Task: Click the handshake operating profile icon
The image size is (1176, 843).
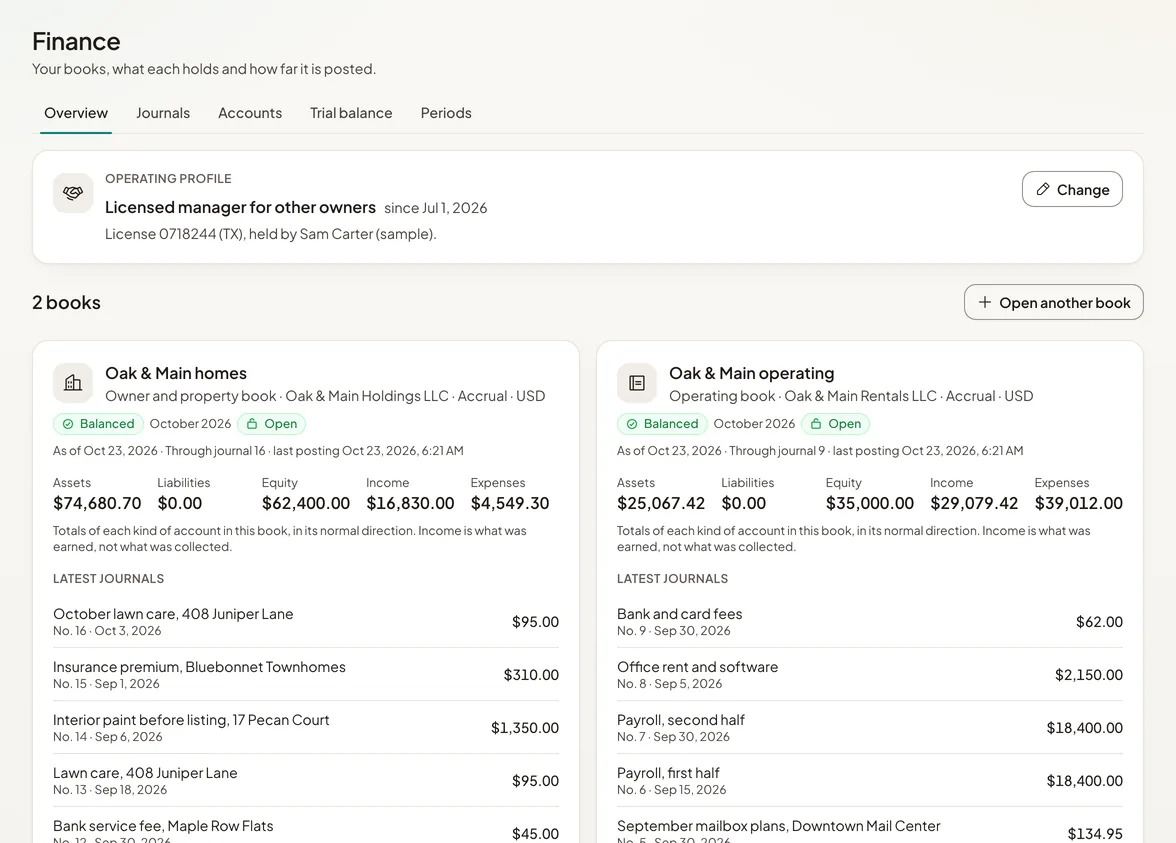Action: click(73, 193)
